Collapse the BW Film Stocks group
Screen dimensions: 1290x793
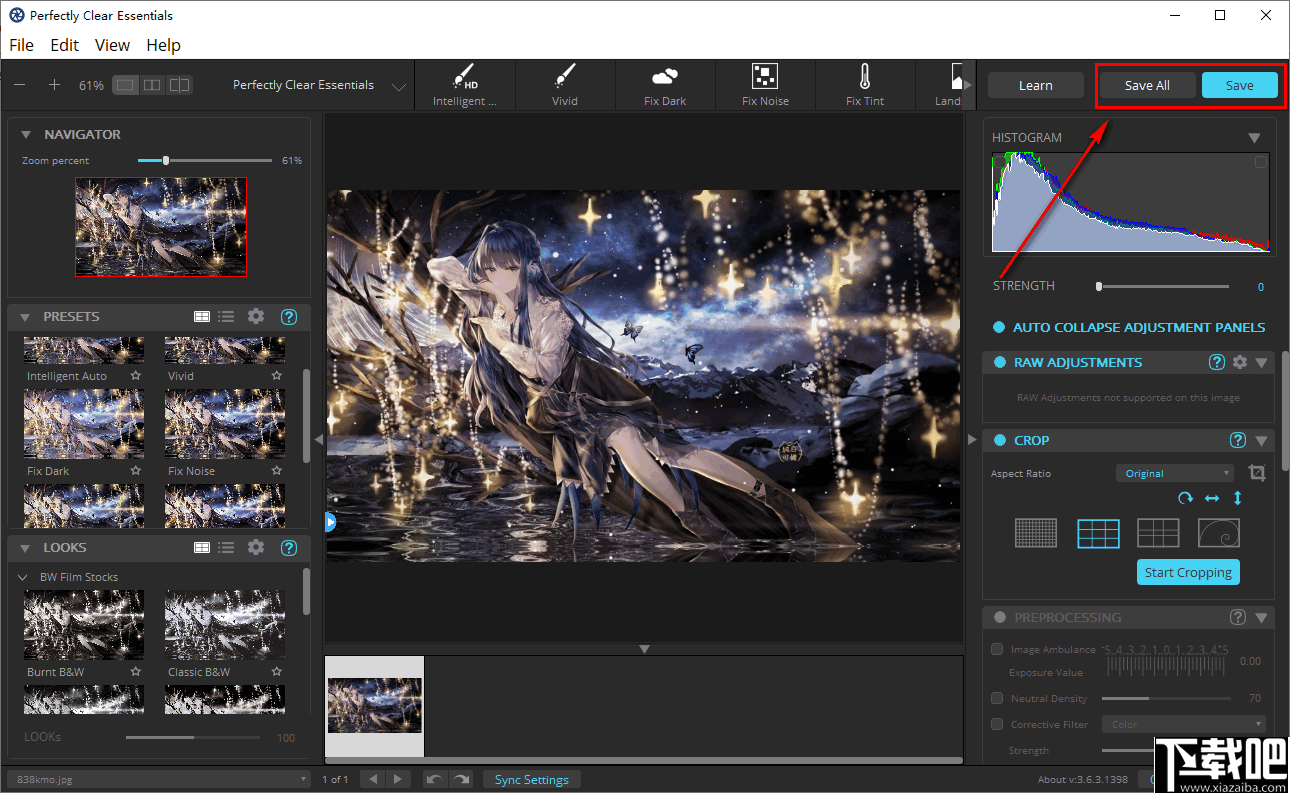24,577
